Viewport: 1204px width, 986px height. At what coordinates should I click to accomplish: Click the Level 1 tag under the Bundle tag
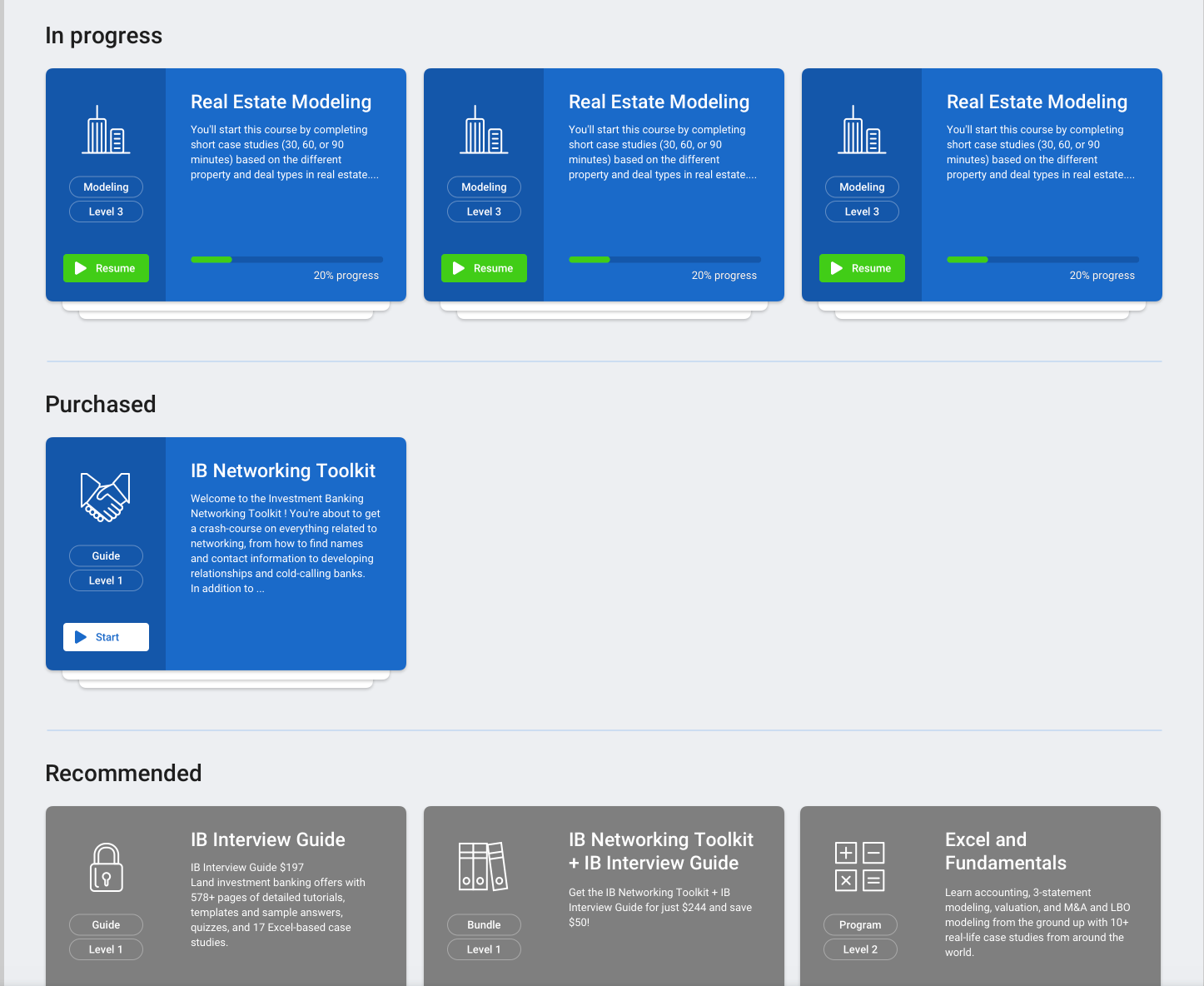(484, 949)
